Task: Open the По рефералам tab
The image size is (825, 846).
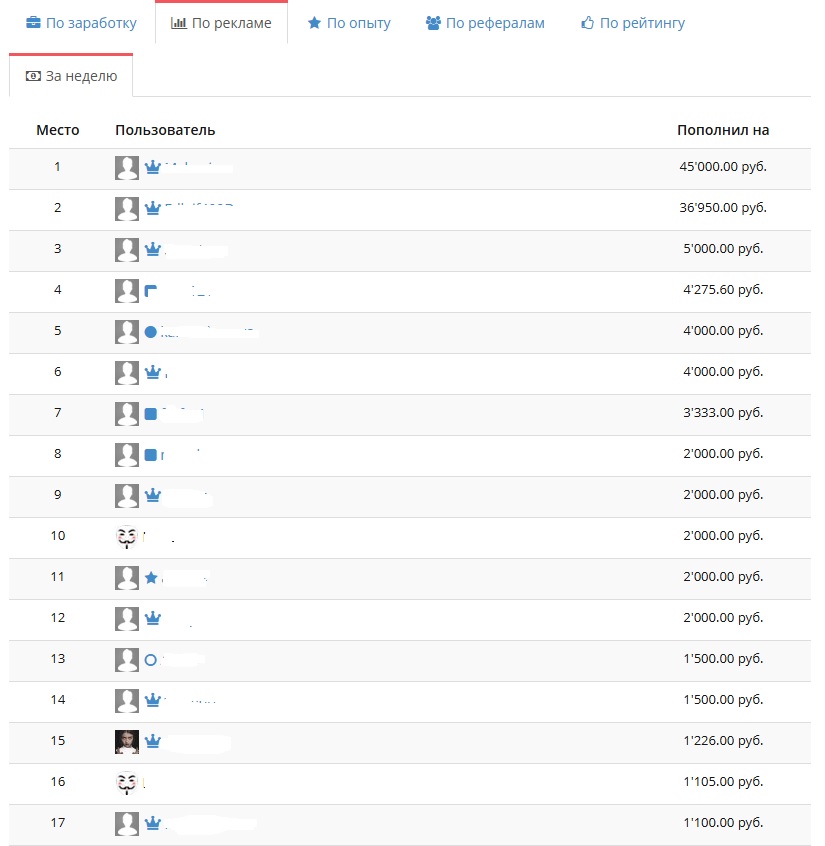Action: coord(485,23)
